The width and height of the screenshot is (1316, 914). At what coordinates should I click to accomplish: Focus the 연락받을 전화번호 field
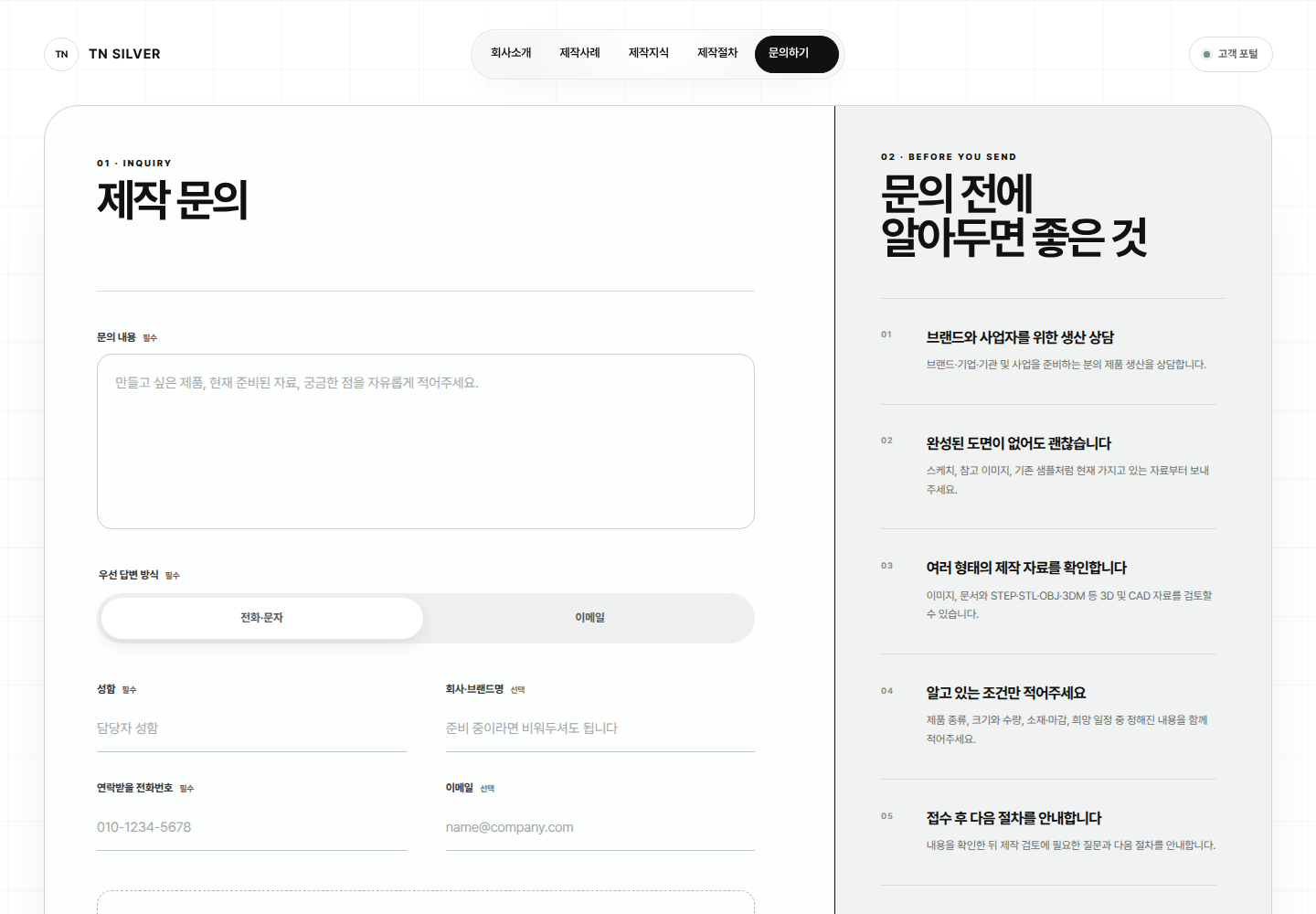point(251,827)
